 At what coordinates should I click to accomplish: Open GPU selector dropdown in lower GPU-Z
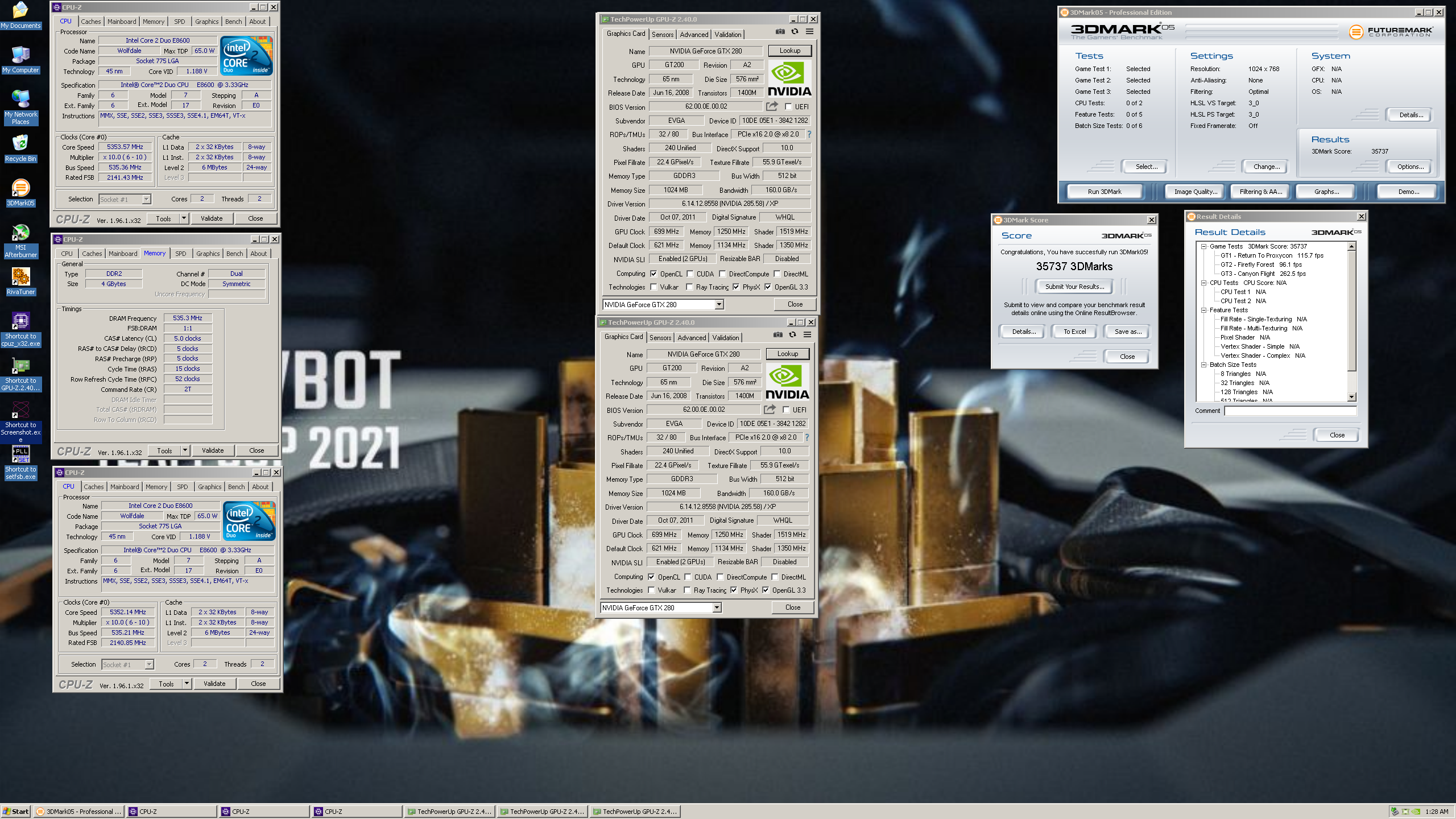[x=717, y=608]
